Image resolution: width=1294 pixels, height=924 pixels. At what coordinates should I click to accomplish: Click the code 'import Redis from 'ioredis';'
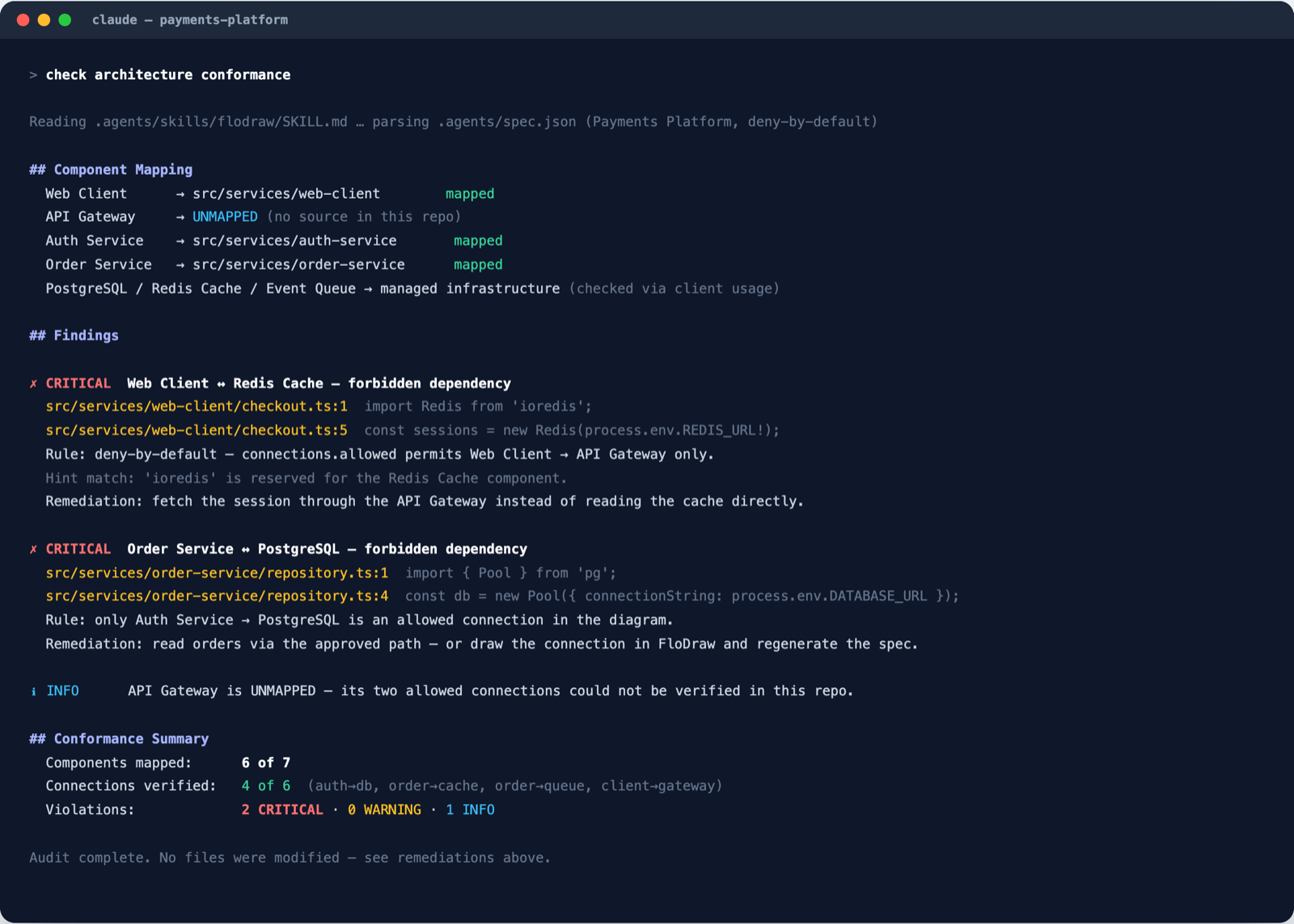point(478,407)
